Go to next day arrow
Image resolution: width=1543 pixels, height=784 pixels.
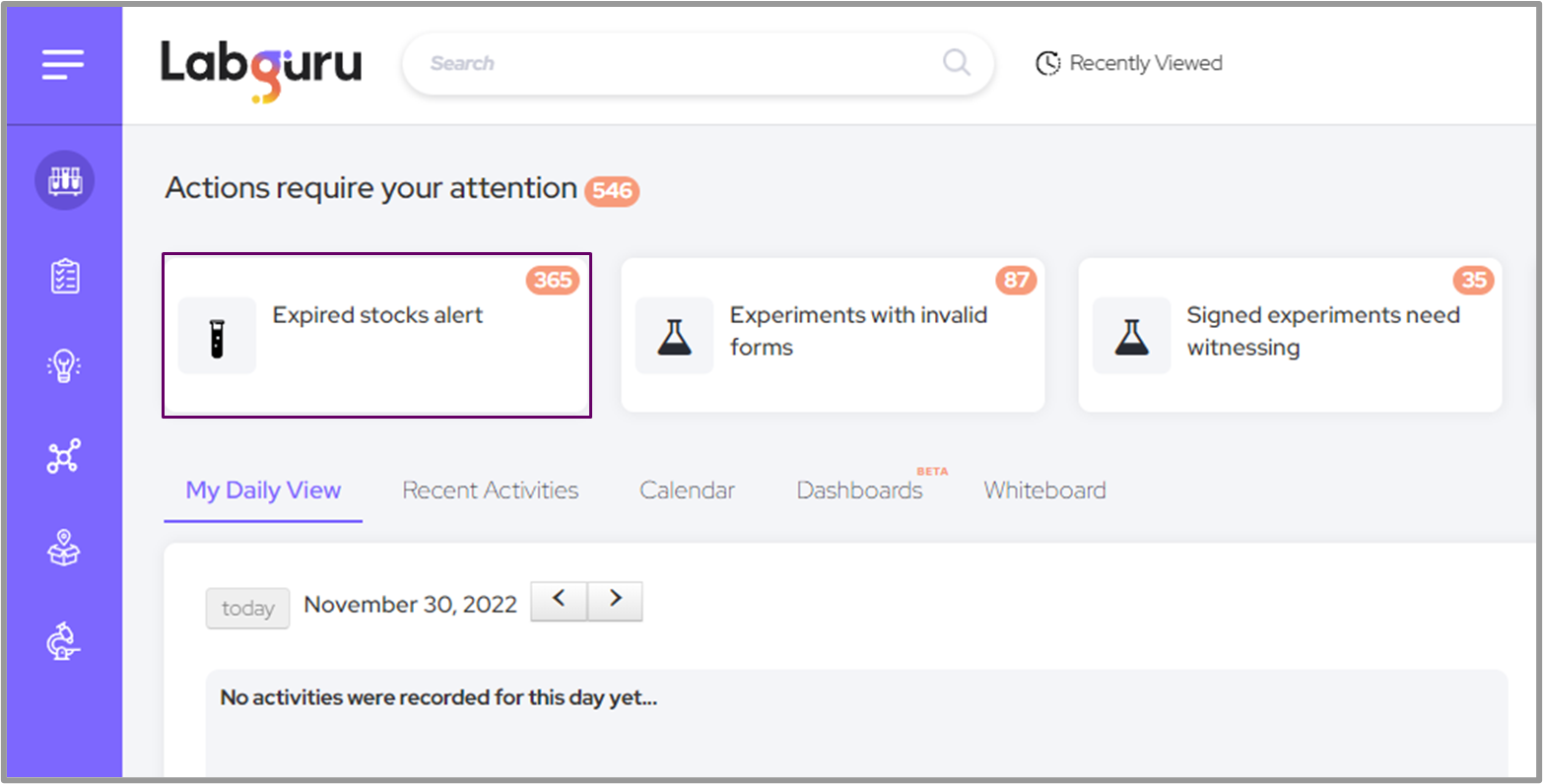pyautogui.click(x=615, y=601)
